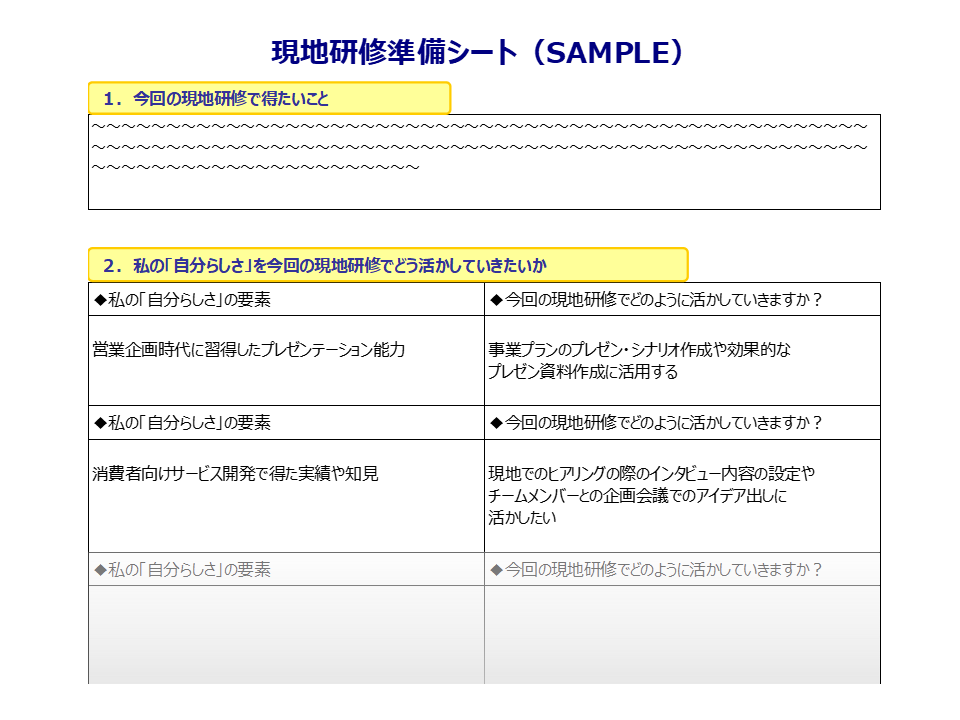Click the second black ◆今回の現地研修でどのように header cell
The width and height of the screenshot is (960, 720).
point(682,423)
